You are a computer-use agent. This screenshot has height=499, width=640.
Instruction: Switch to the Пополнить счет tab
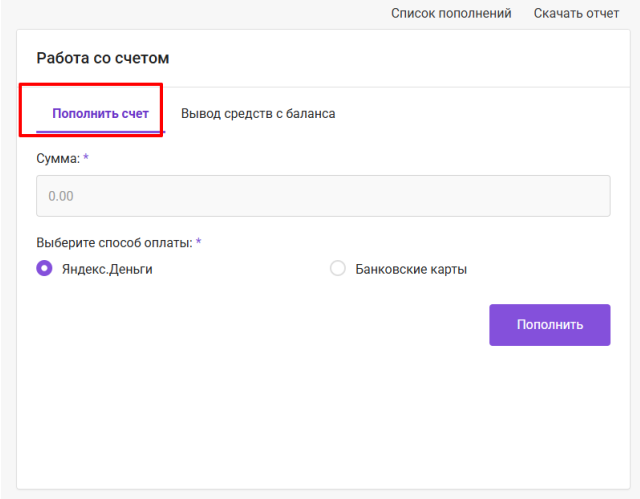[100, 113]
